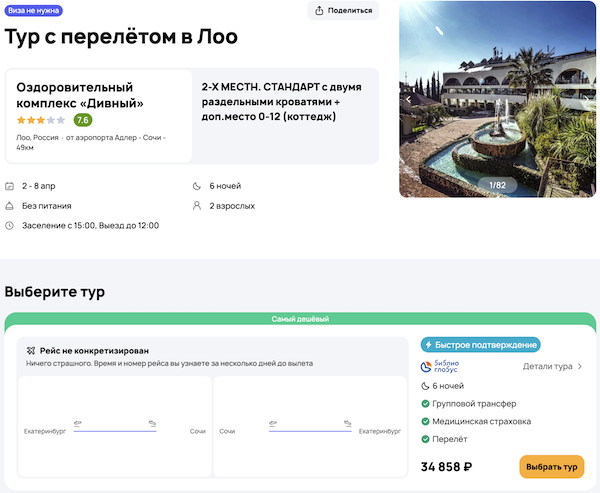Show previous hotel photo with left arrow
The height and width of the screenshot is (493, 600).
[x=408, y=99]
